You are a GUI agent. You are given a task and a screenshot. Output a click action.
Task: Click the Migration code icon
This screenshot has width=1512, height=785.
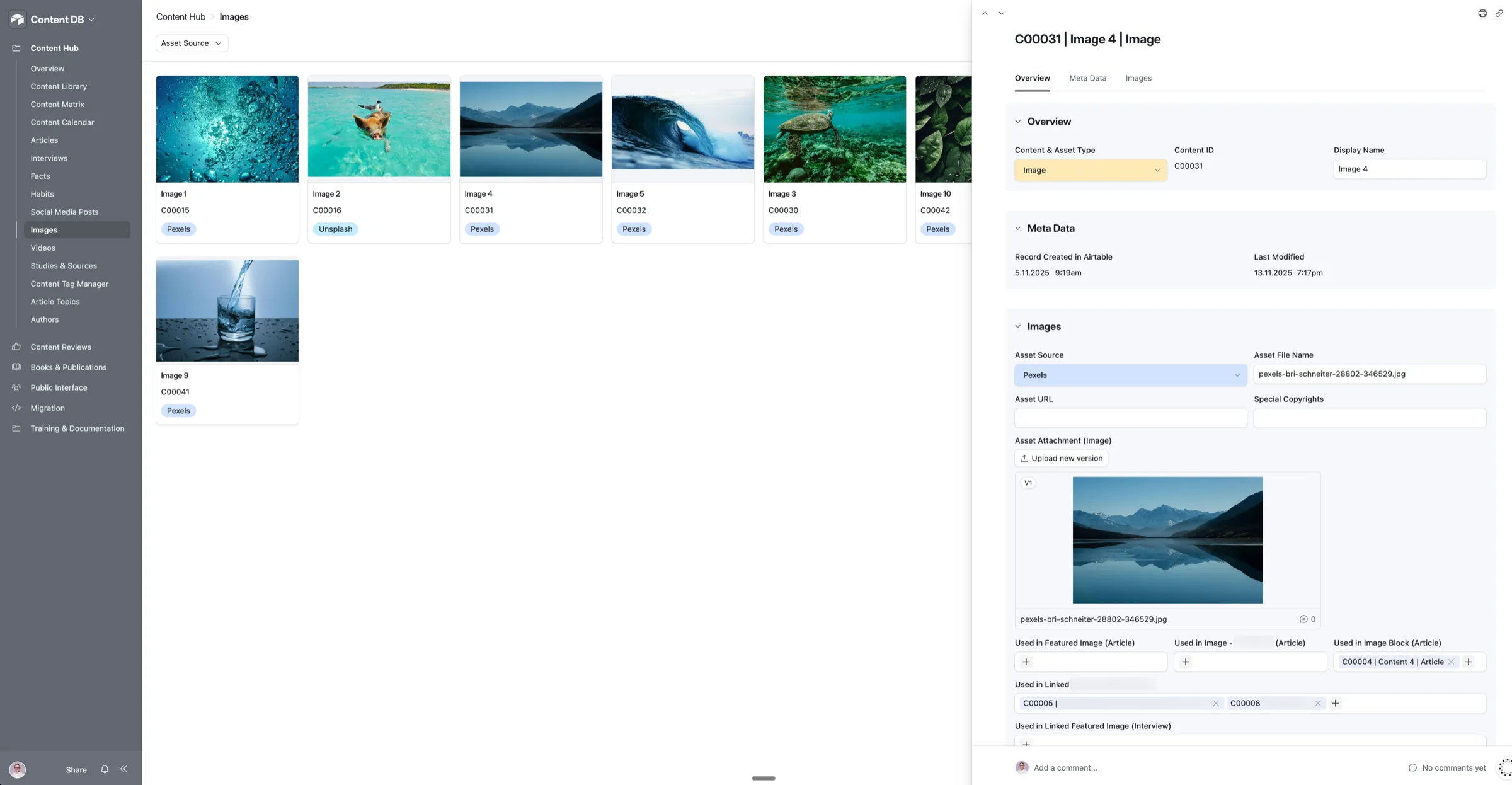click(x=16, y=408)
